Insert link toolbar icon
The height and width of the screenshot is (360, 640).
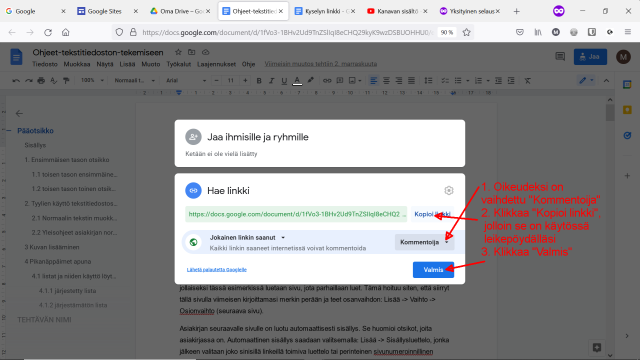[327, 81]
